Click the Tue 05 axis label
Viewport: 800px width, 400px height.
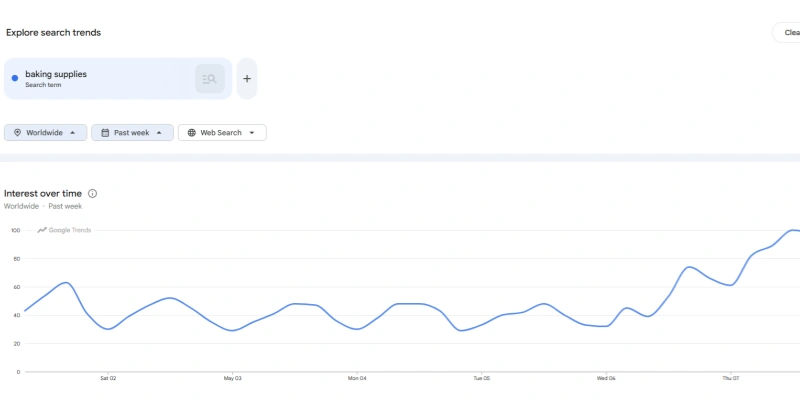coord(482,379)
